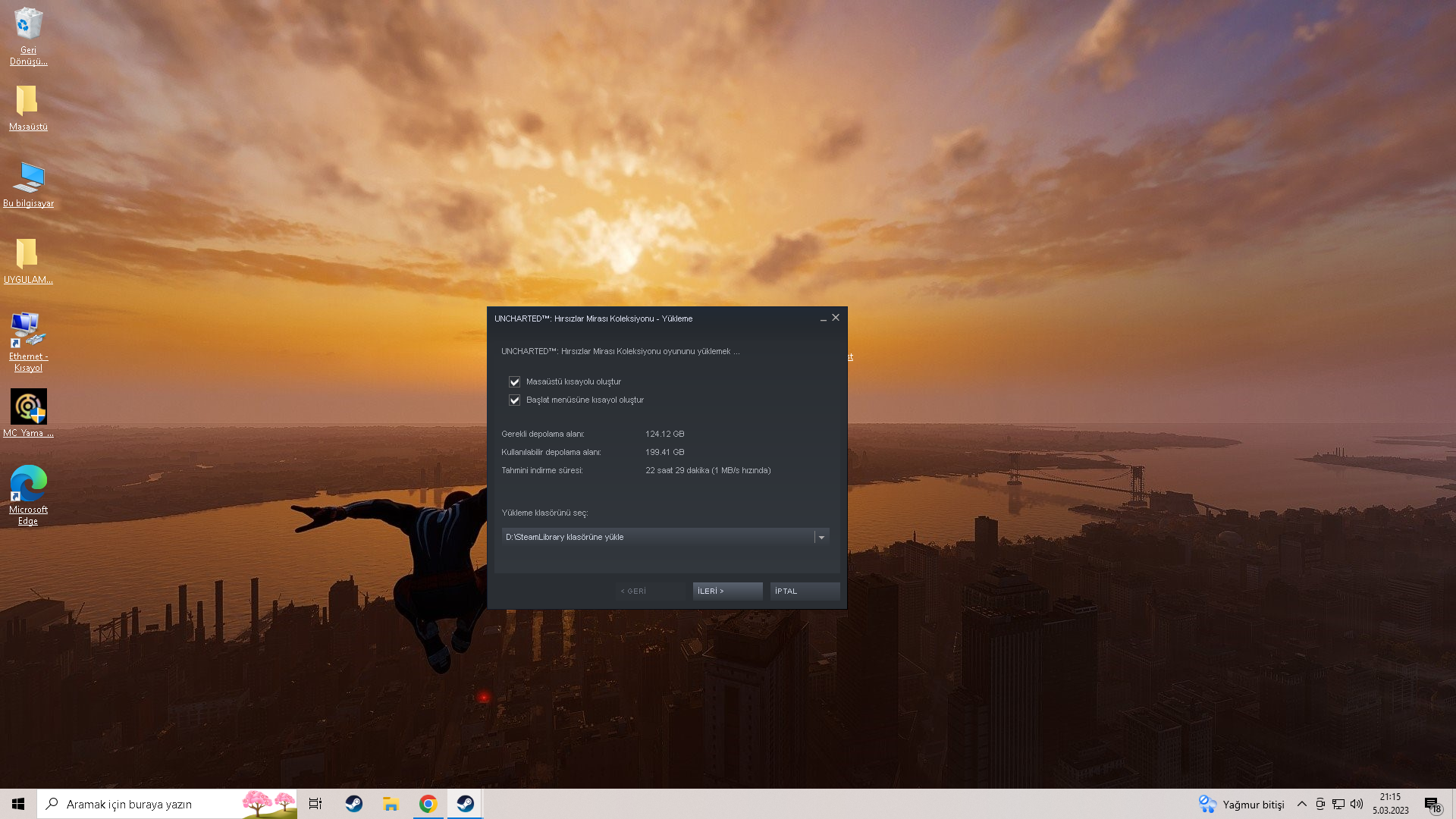
Task: Click the İLERİ > button
Action: [727, 591]
